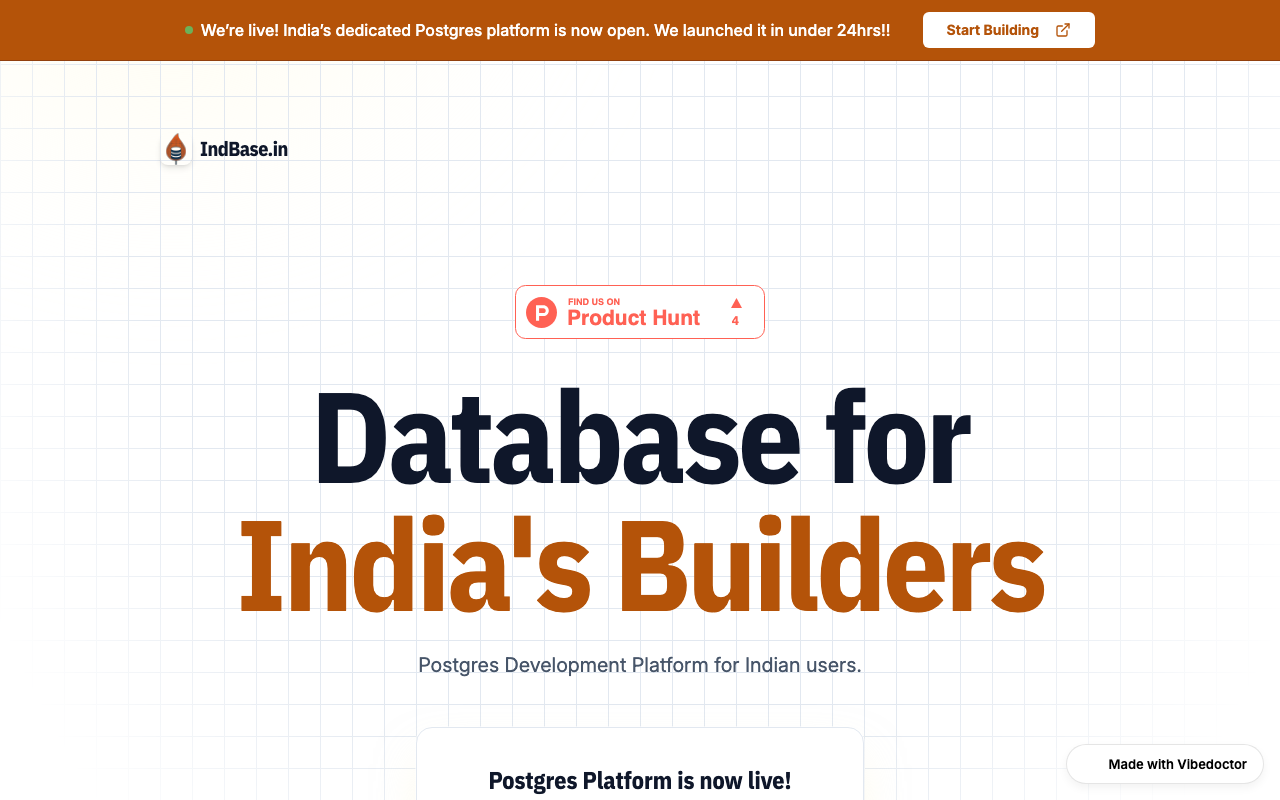
Task: Click 'Postgres Platform is now live!' card title
Action: click(640, 781)
